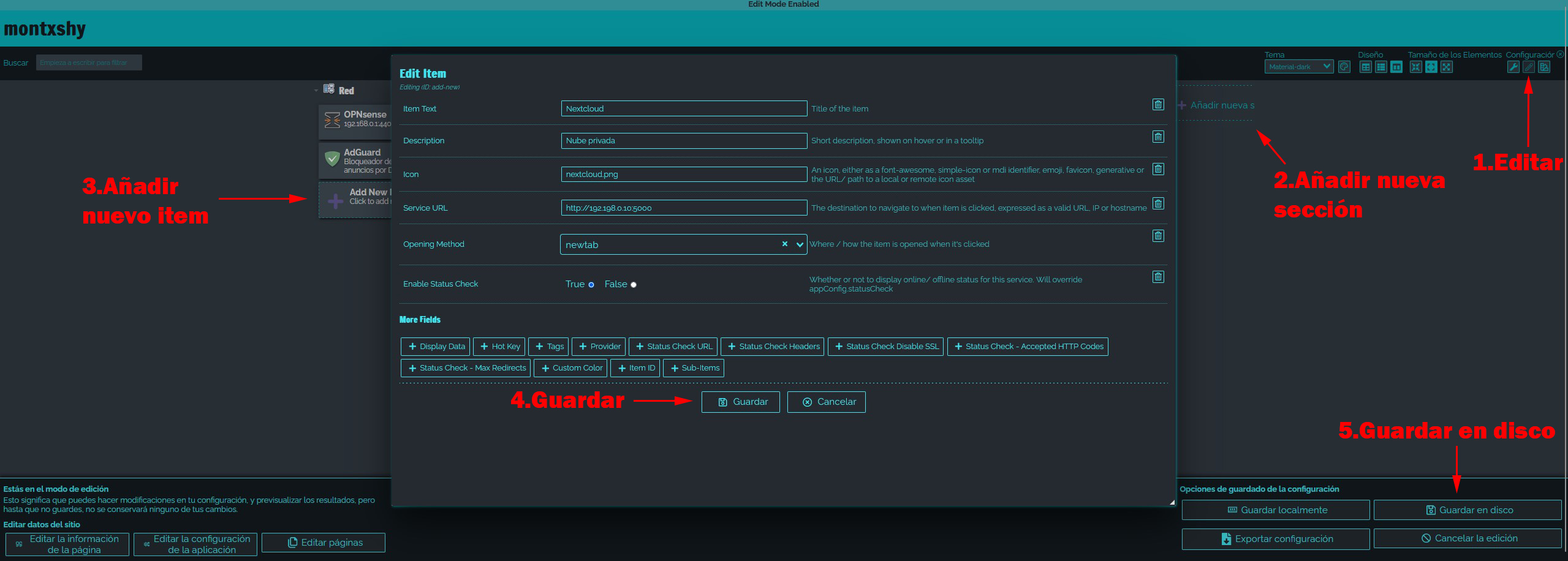
Task: Switch to the grid auto layout icon
Action: point(1366,67)
